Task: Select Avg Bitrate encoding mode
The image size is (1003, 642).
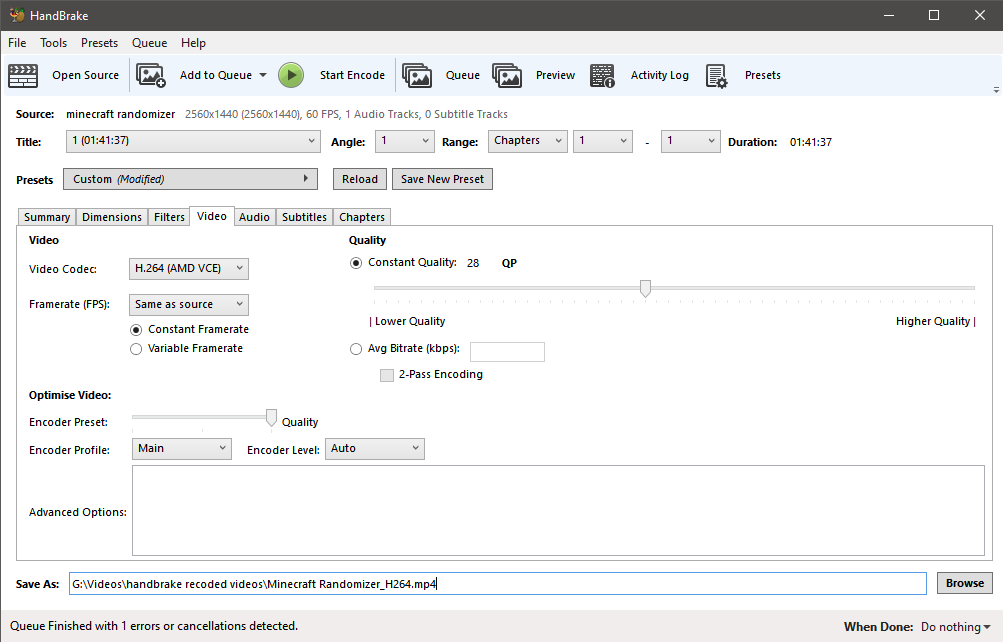Action: point(356,348)
